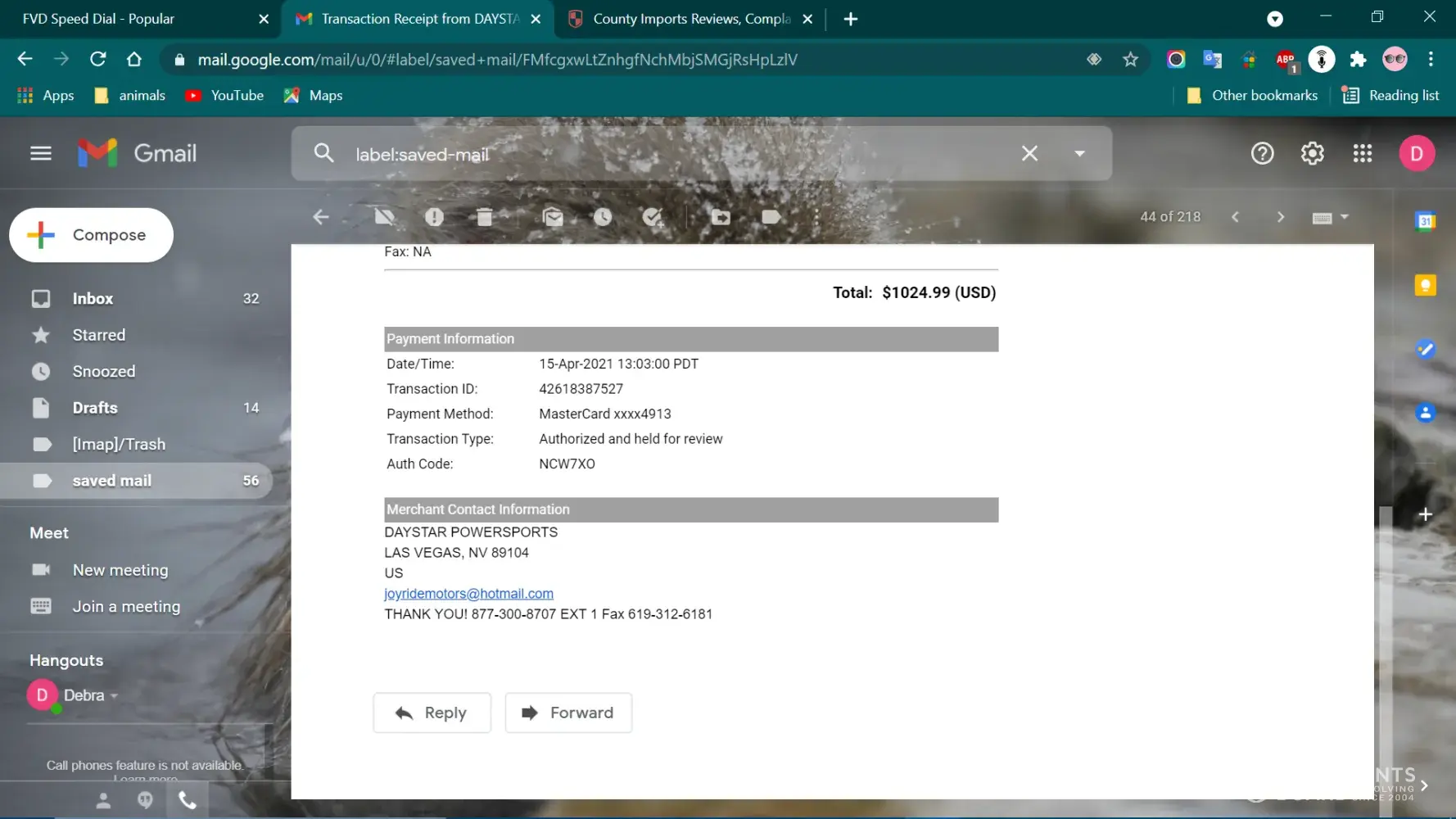Open Gmail Settings gear

[1312, 153]
